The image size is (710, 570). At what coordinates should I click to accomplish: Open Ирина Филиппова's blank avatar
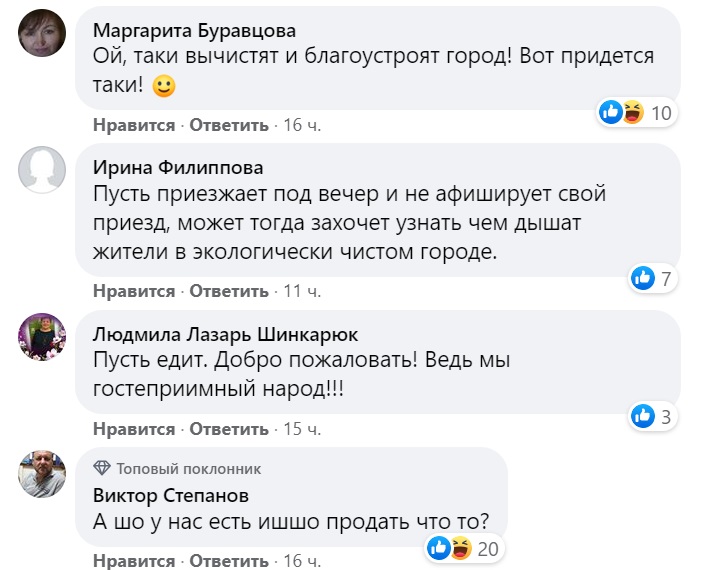[42, 170]
